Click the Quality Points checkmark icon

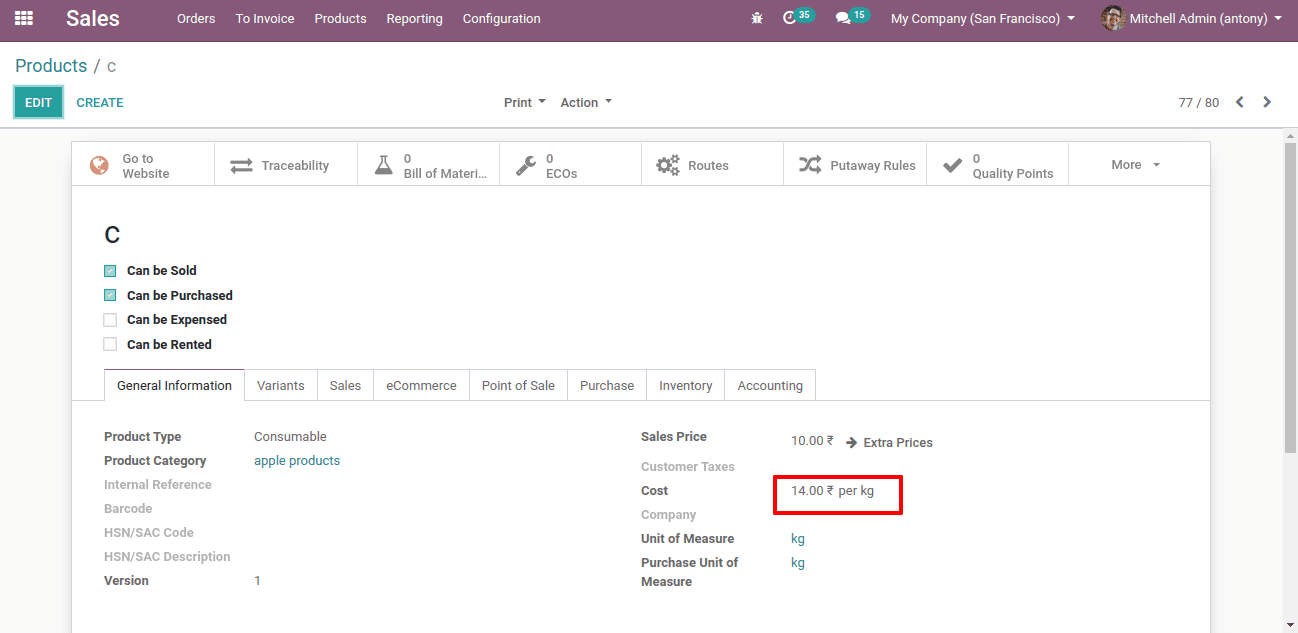click(x=953, y=165)
